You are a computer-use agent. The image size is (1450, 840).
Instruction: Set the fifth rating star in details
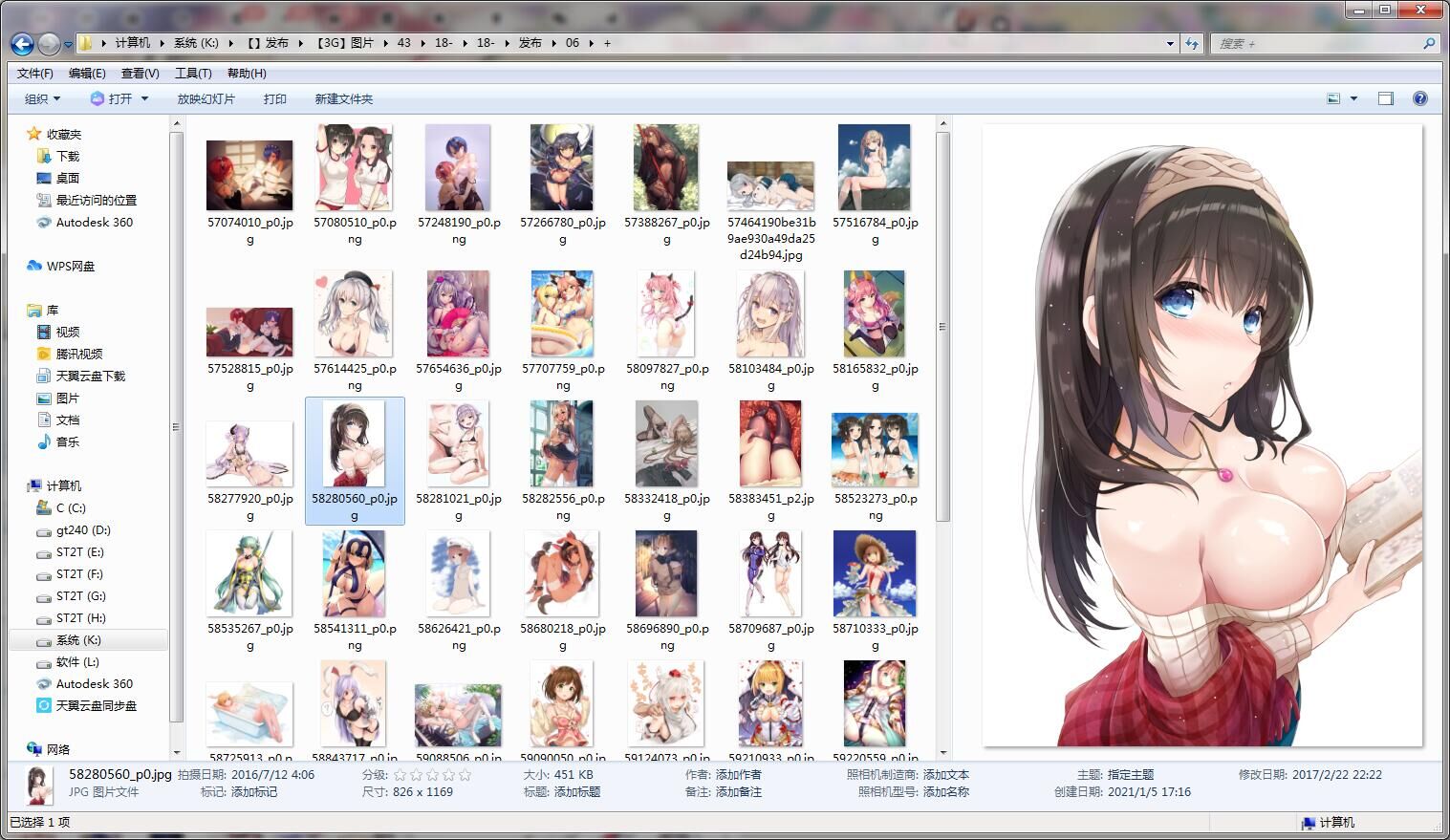pos(465,775)
